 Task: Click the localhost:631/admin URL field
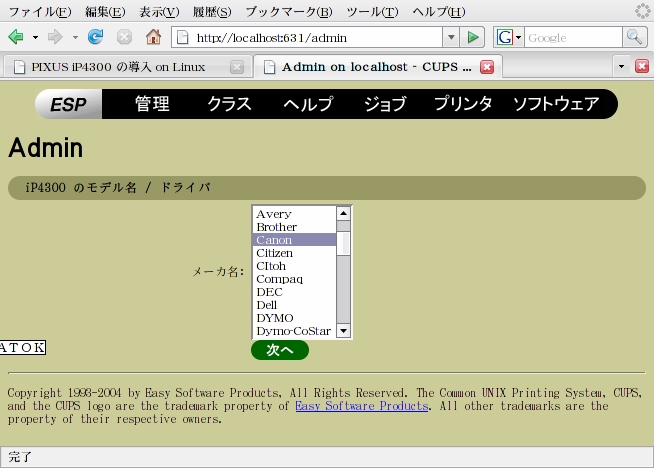point(317,38)
